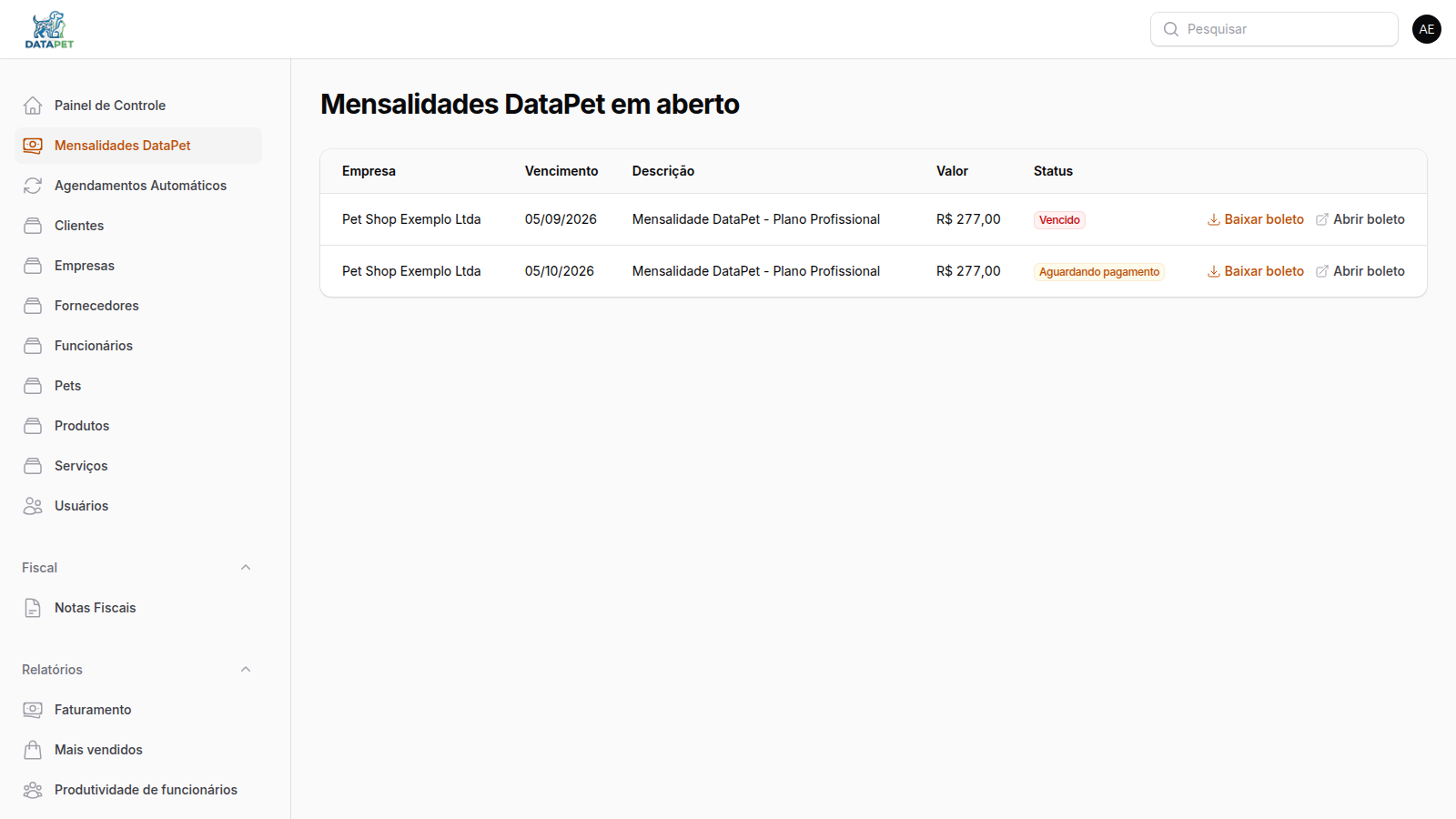Select the 05/09/2026 due date cell

[561, 219]
